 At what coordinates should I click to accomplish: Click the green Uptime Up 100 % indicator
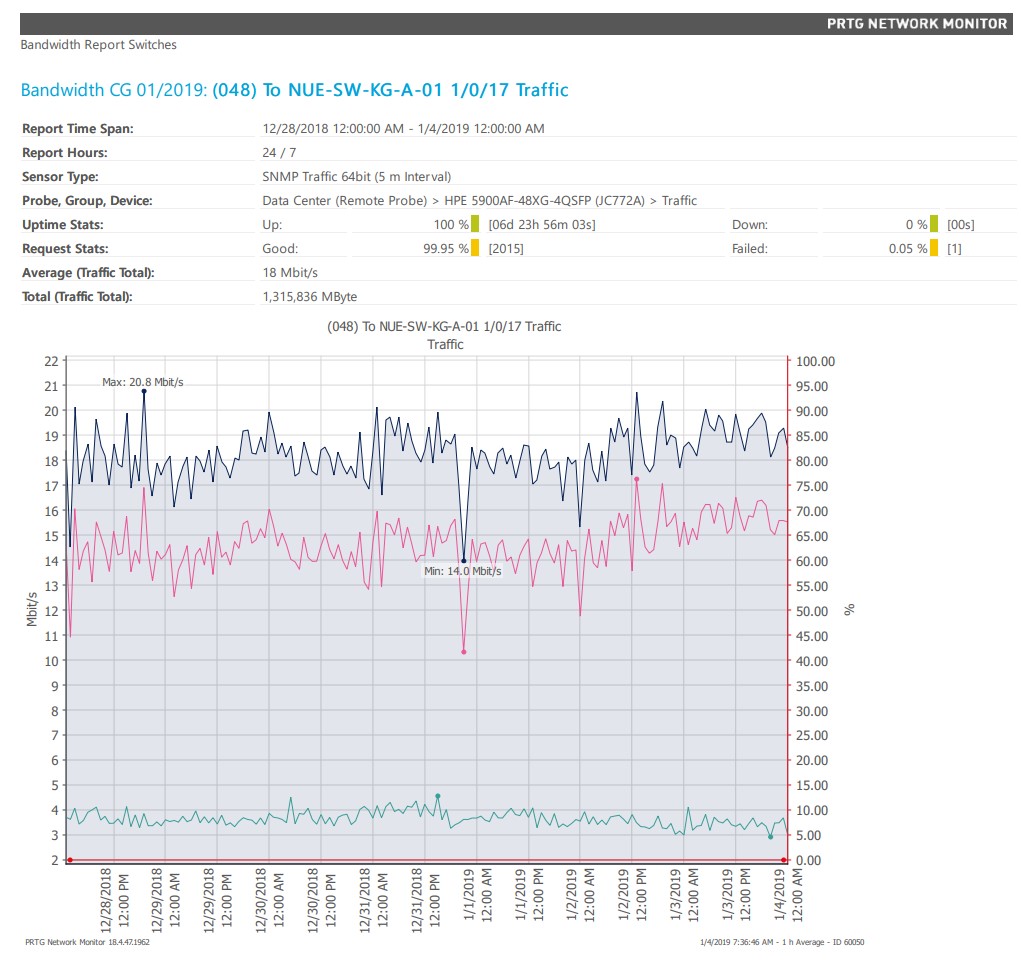(x=475, y=224)
